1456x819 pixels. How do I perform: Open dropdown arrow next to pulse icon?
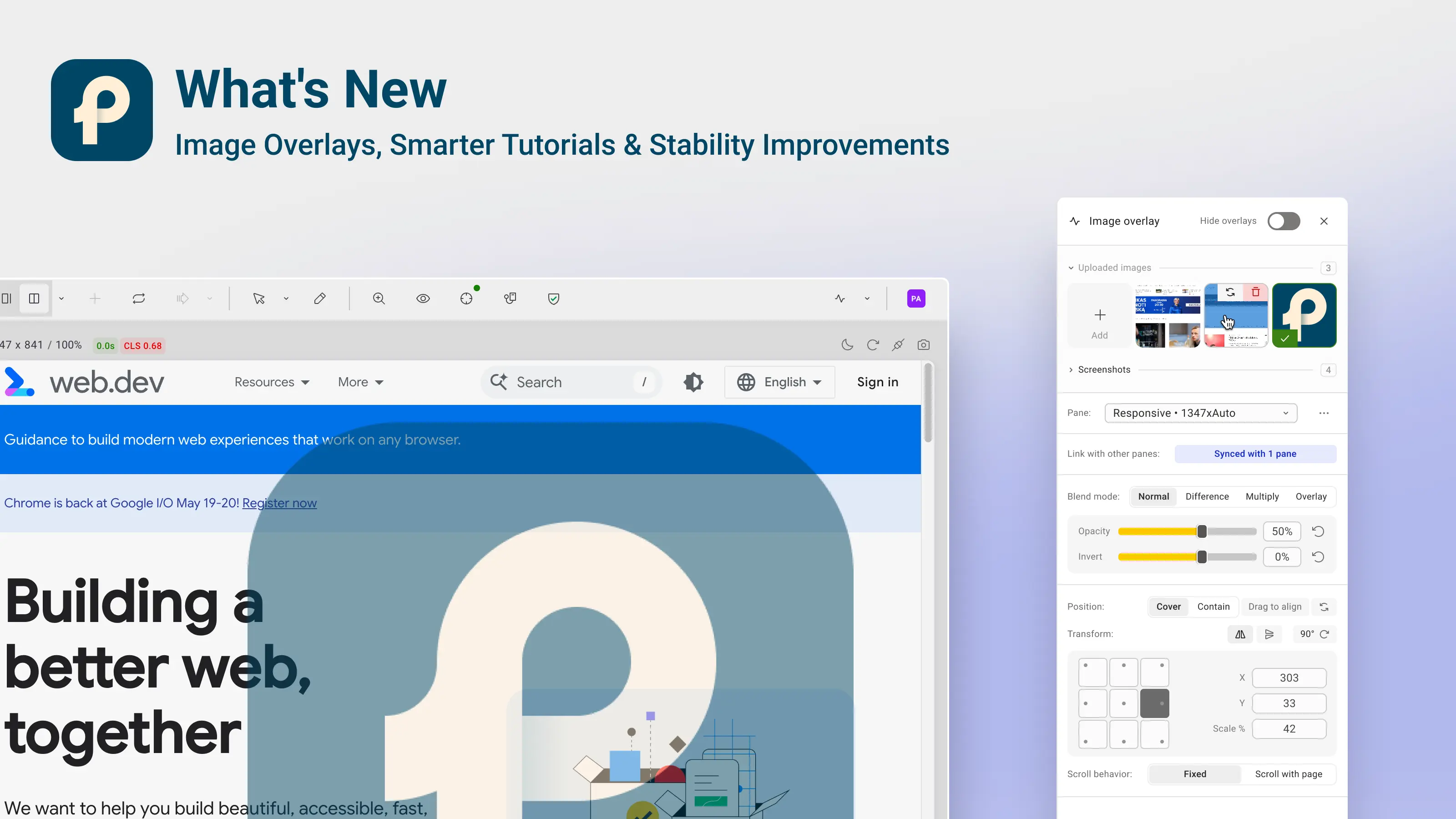[x=867, y=298]
